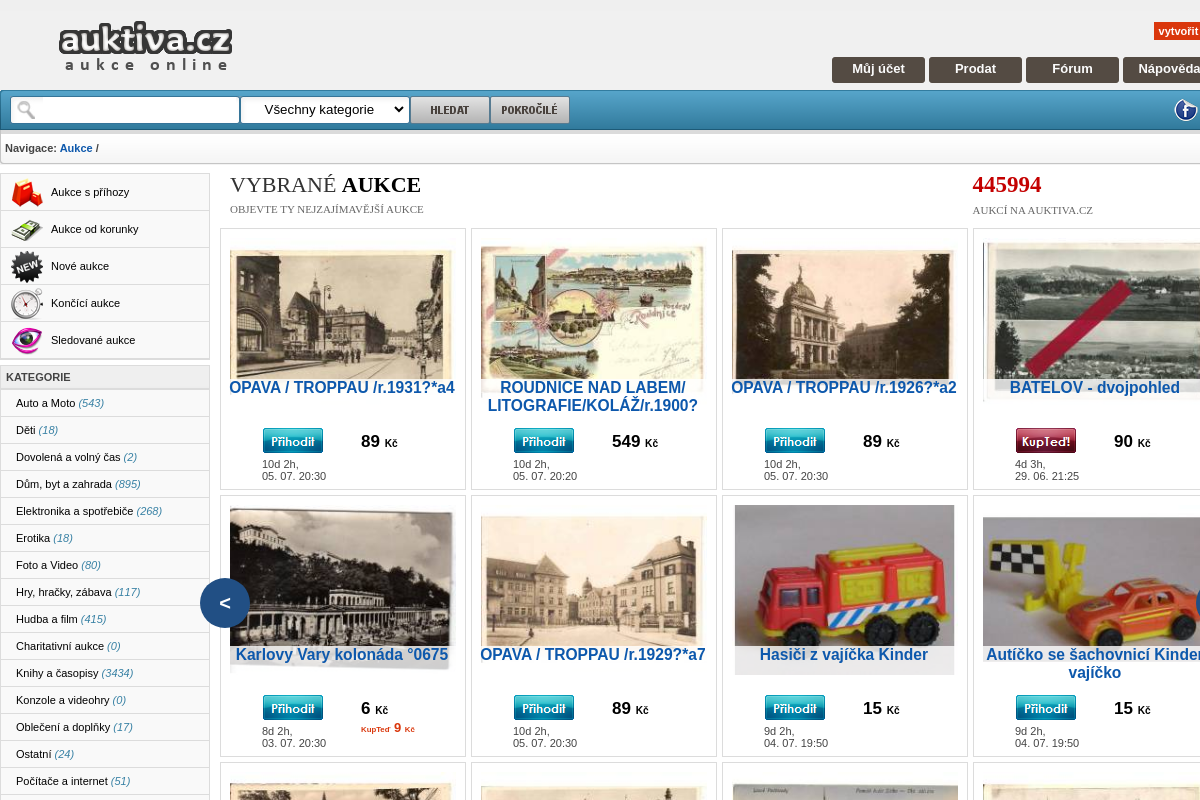
Task: Click the clock icon for Končící aukce
Action: pyautogui.click(x=27, y=303)
